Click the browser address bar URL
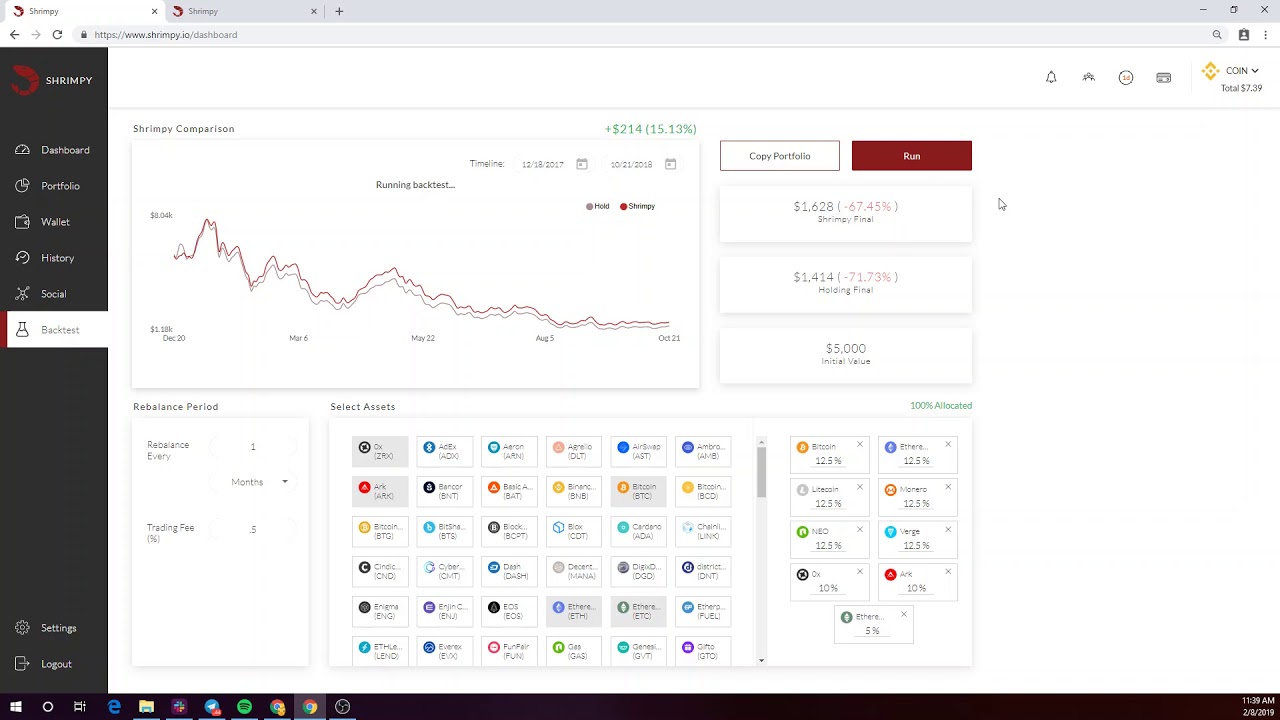 [x=166, y=34]
